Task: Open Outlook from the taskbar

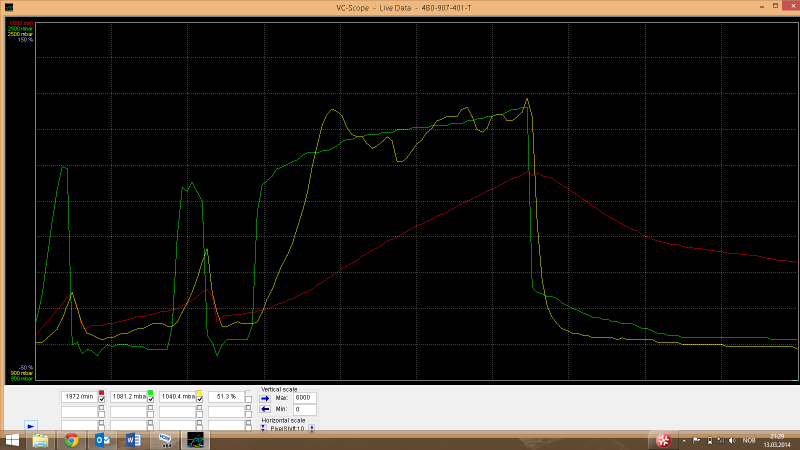Action: 102,440
